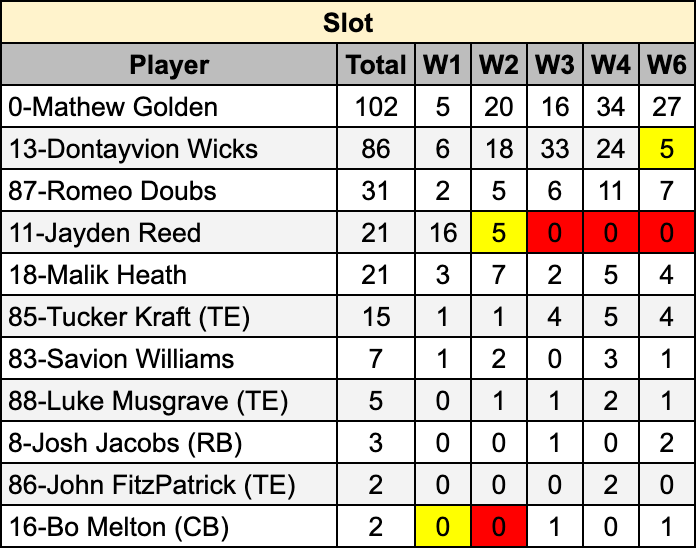This screenshot has width=696, height=548.
Task: Select Bo Melton's red W2 cell
Action: [x=497, y=527]
